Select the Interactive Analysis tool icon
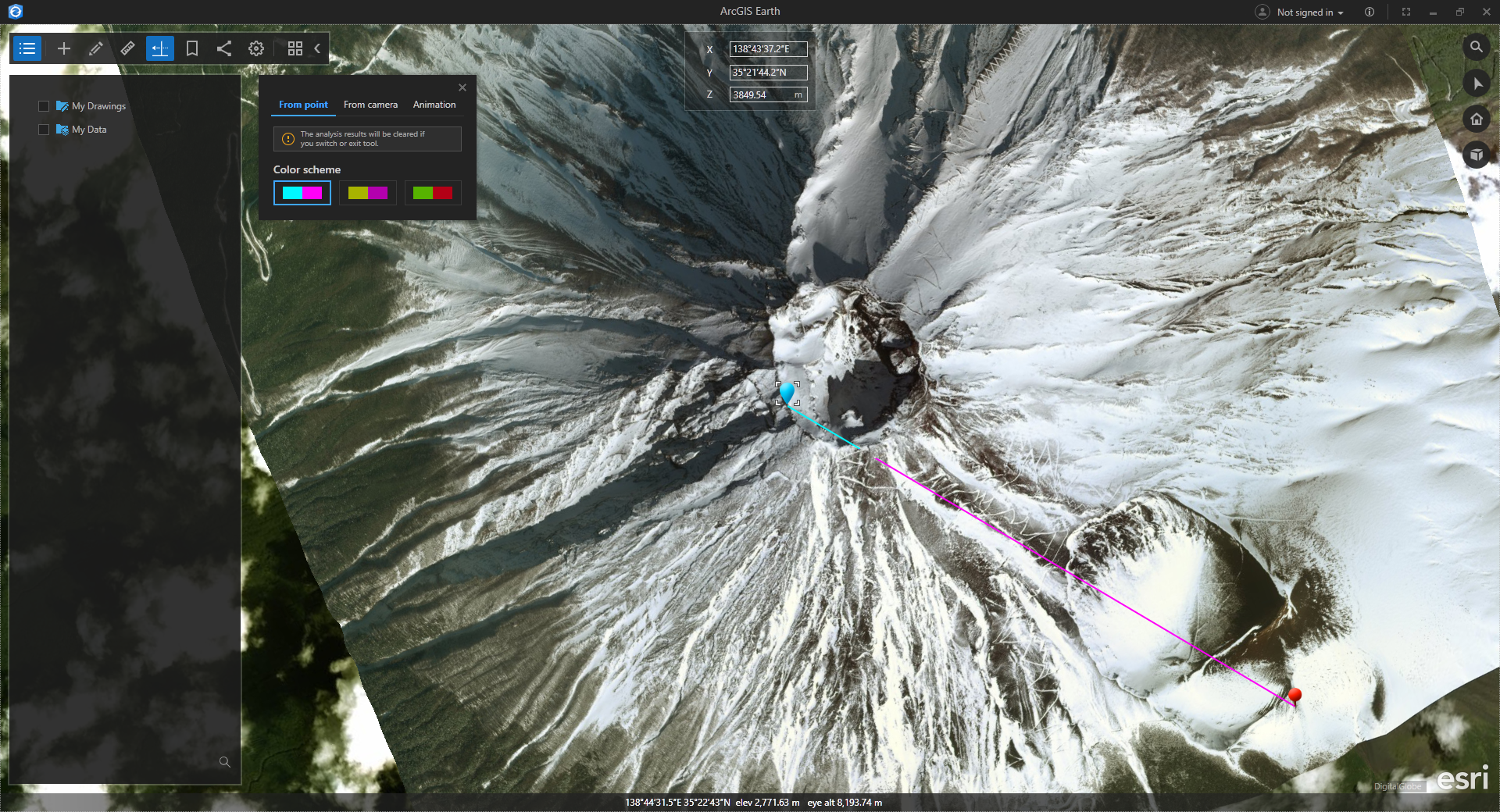Image resolution: width=1500 pixels, height=812 pixels. point(160,48)
